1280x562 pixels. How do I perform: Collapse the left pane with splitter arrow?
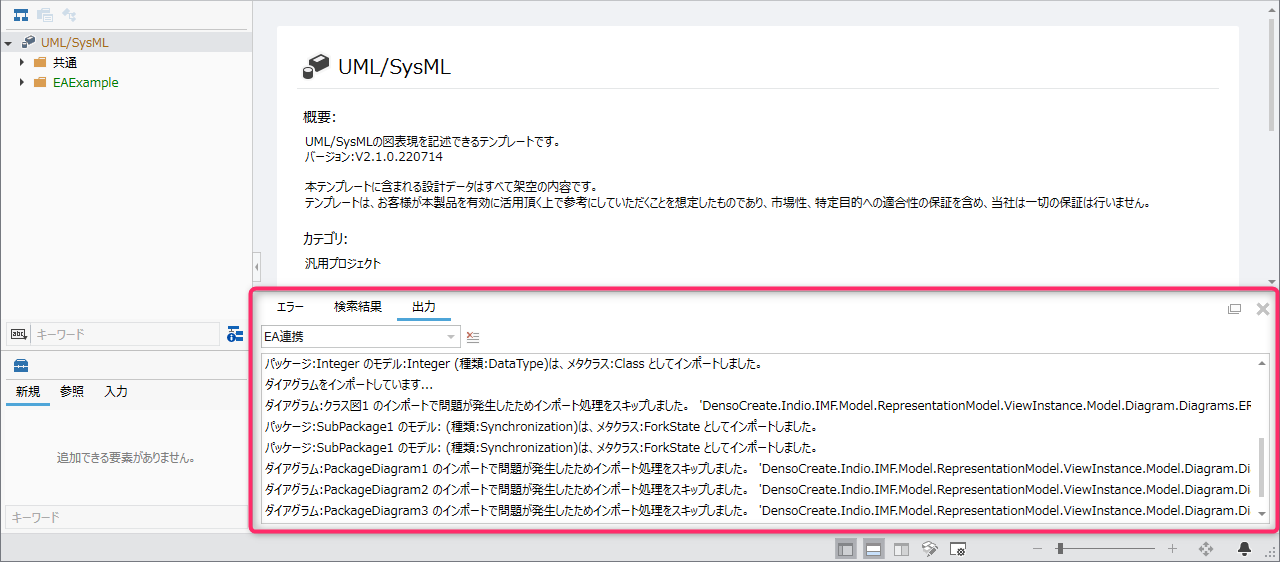click(257, 268)
